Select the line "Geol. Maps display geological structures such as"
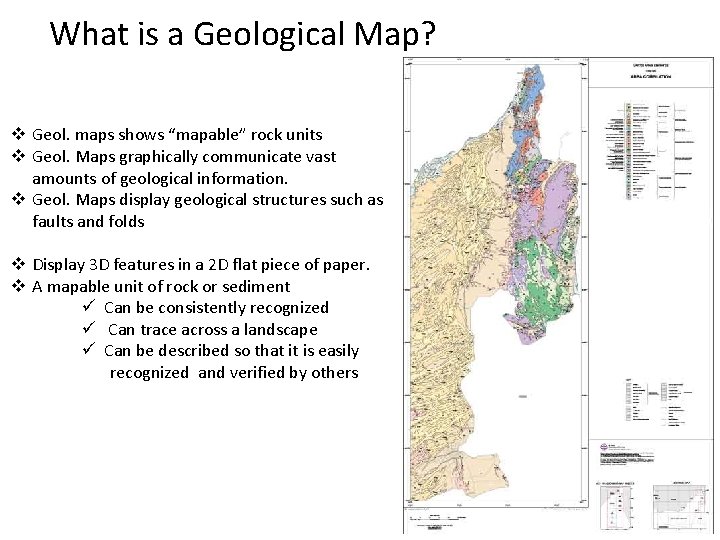This screenshot has height=540, width=720. pyautogui.click(x=208, y=200)
